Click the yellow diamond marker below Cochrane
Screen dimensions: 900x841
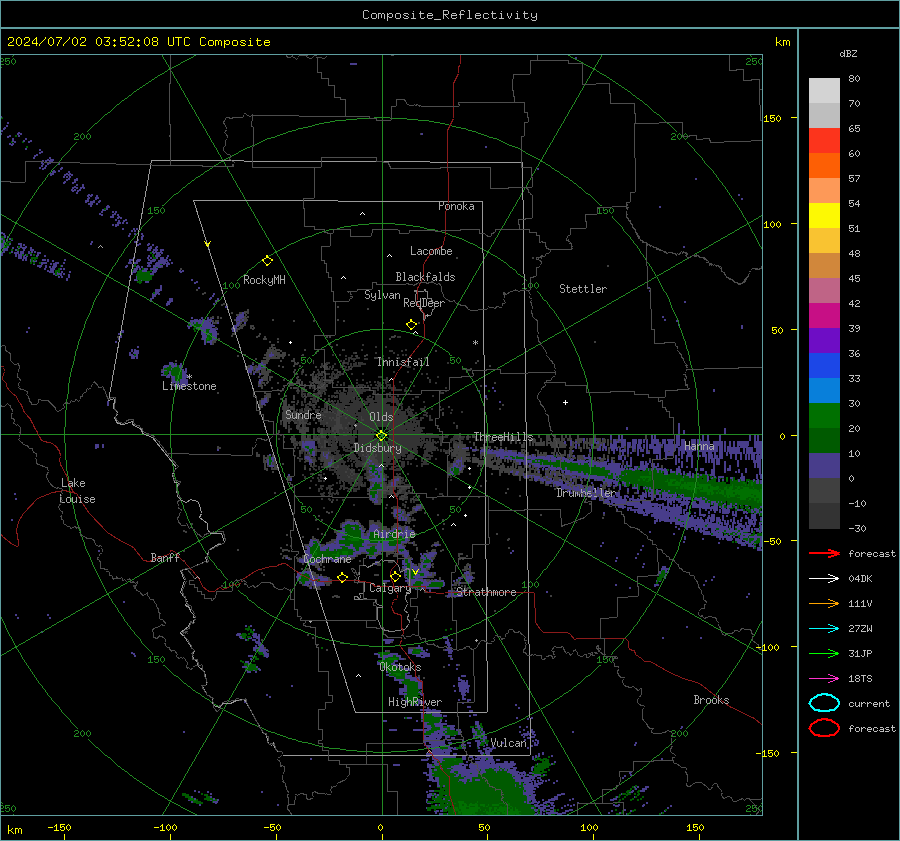click(x=342, y=577)
